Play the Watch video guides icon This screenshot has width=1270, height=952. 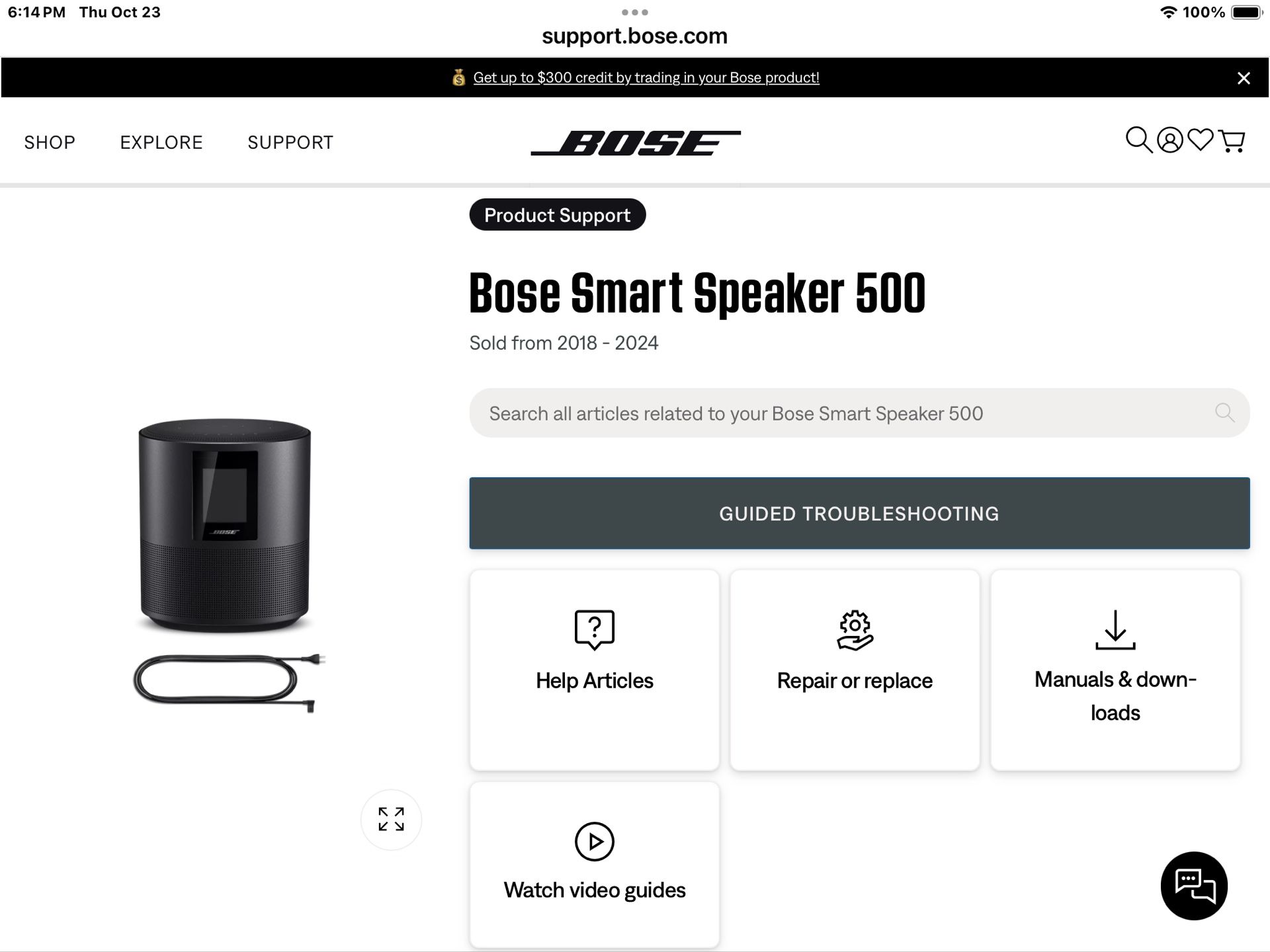point(593,842)
